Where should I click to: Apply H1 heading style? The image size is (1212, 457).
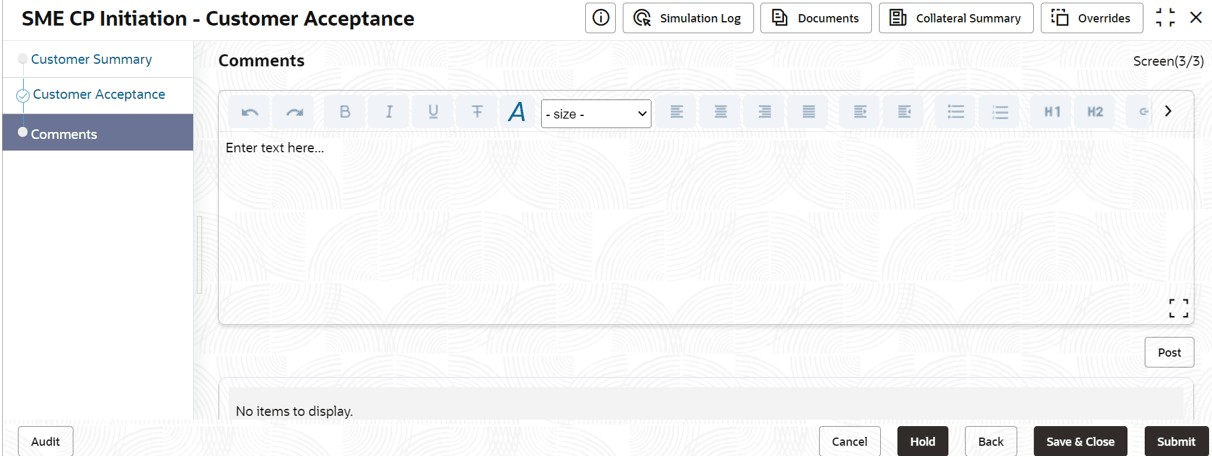pos(1051,112)
